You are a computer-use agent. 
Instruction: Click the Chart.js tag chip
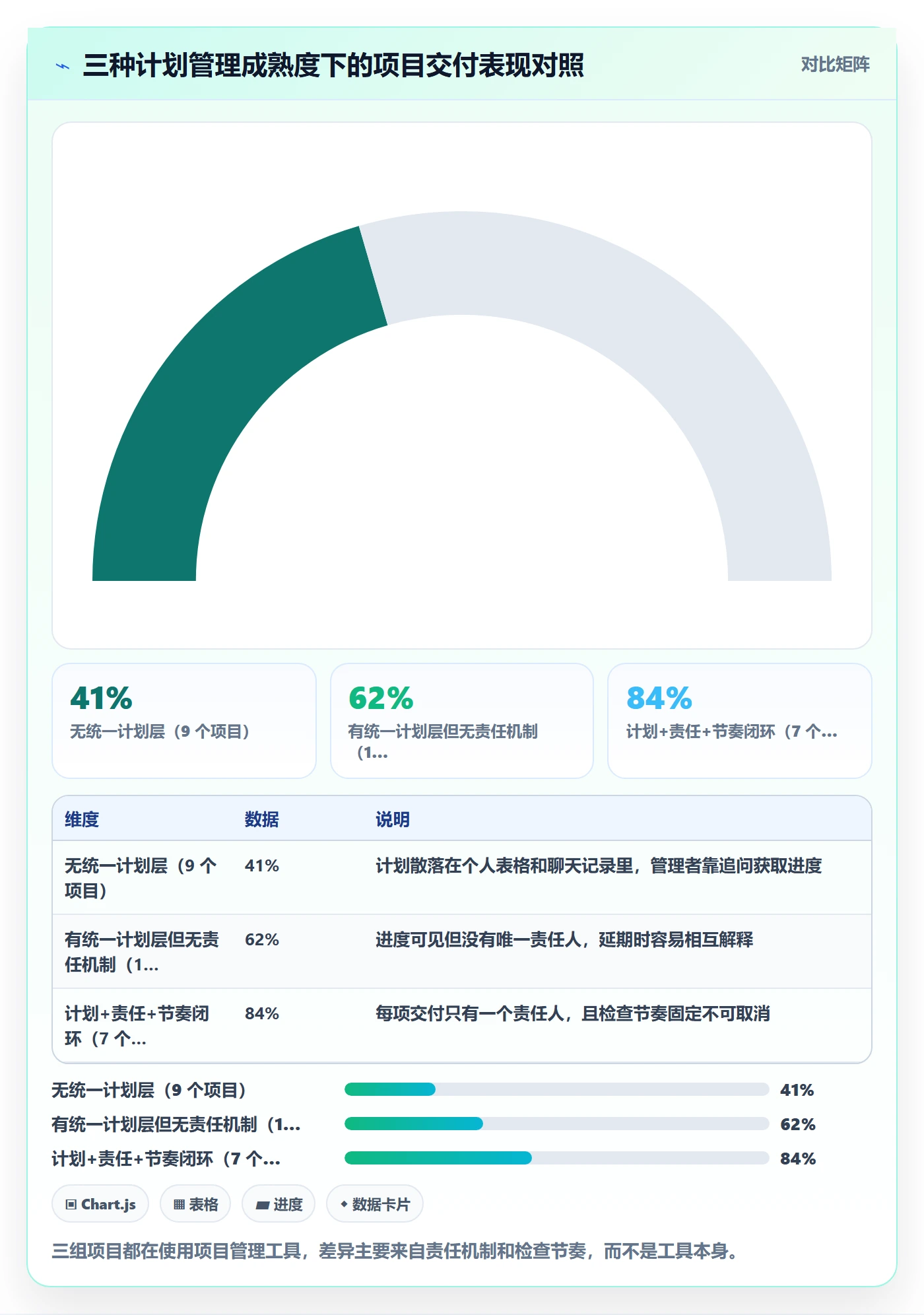[x=100, y=1204]
